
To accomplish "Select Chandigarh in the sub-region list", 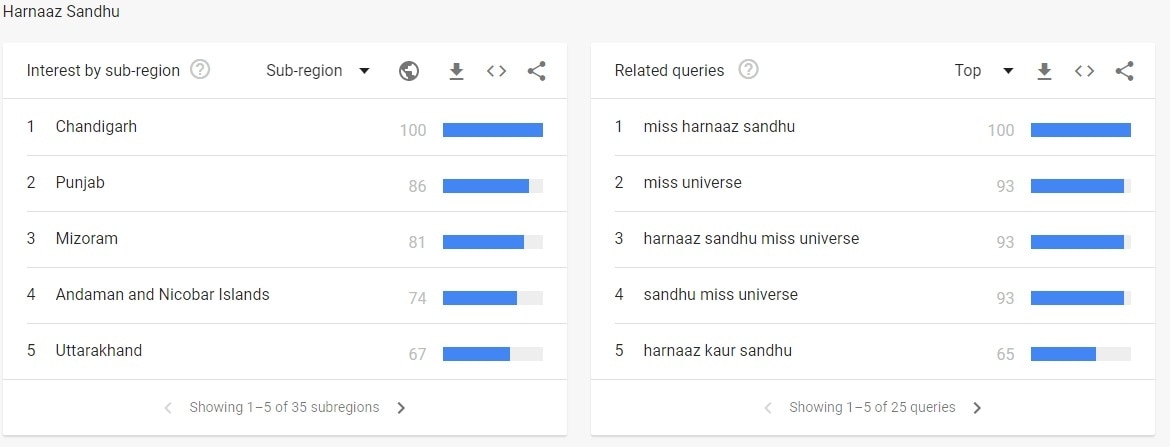I will tap(96, 127).
